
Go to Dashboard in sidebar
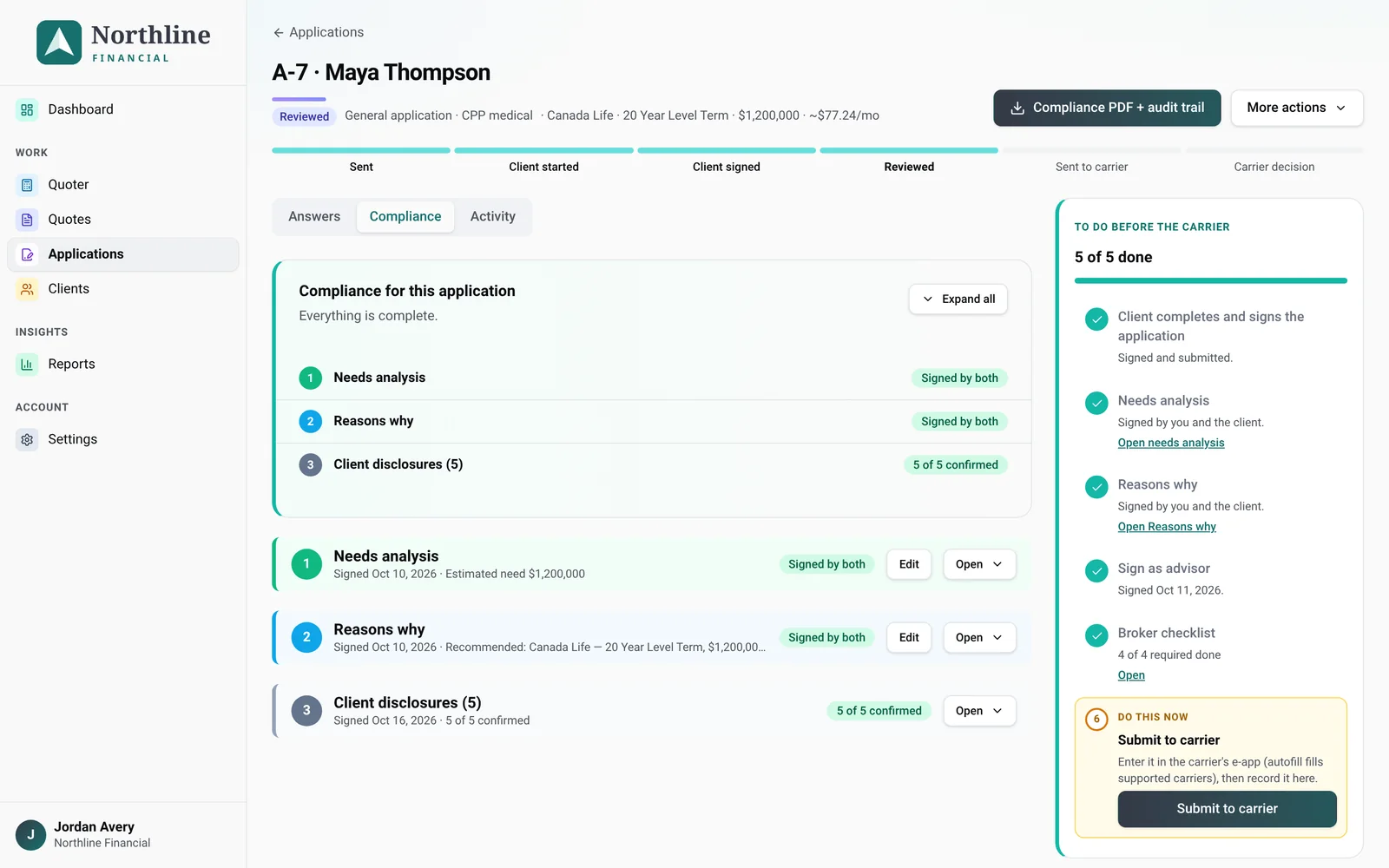click(123, 109)
